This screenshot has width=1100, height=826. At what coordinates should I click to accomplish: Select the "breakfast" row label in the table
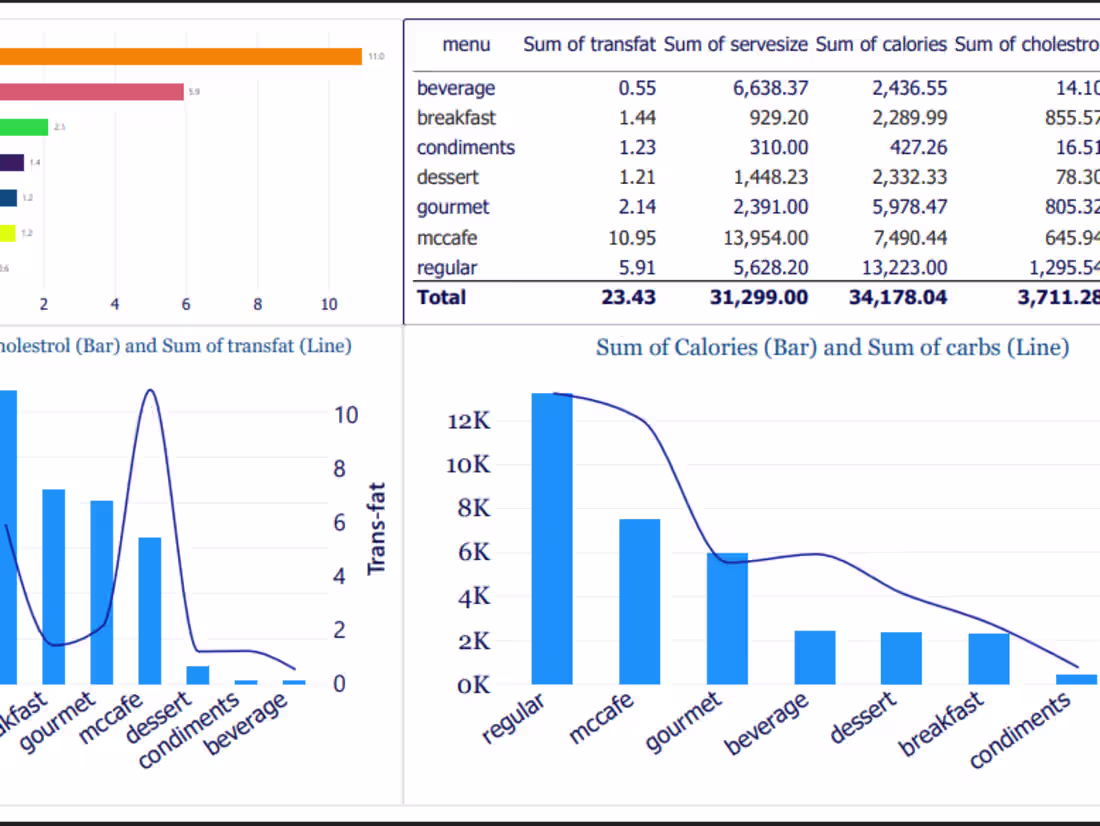(456, 118)
